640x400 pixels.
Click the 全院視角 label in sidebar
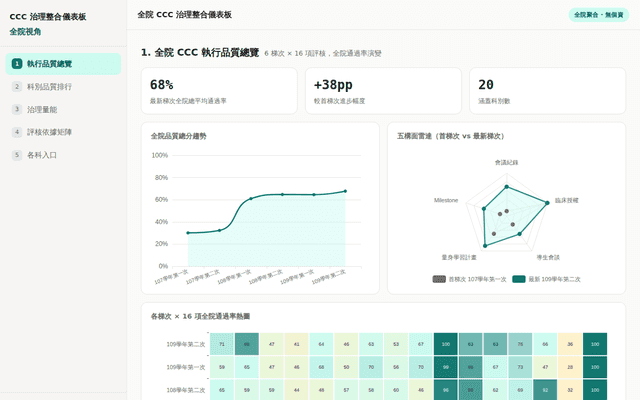coord(25,32)
